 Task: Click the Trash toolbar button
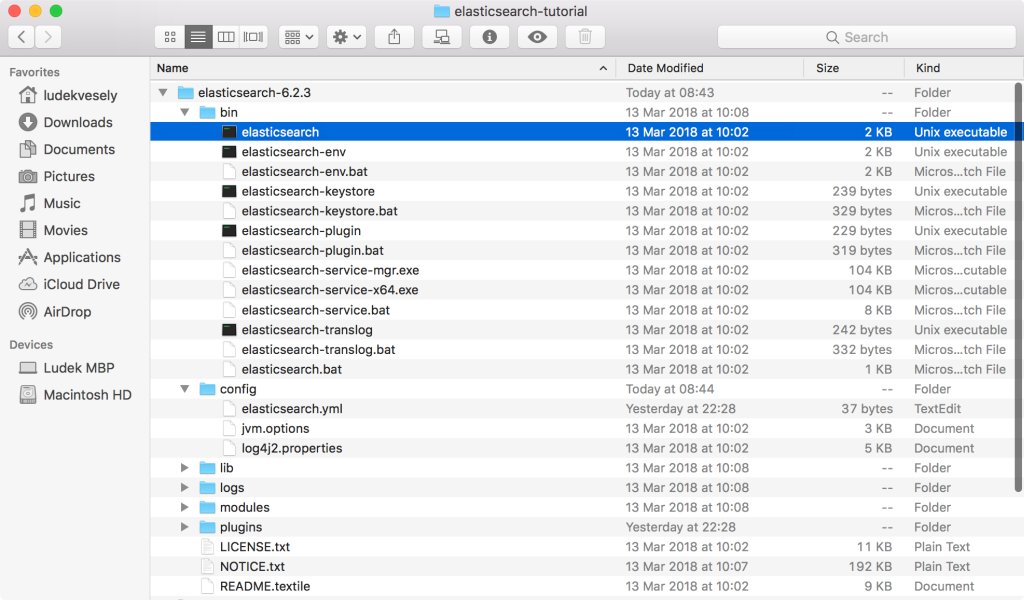585,37
